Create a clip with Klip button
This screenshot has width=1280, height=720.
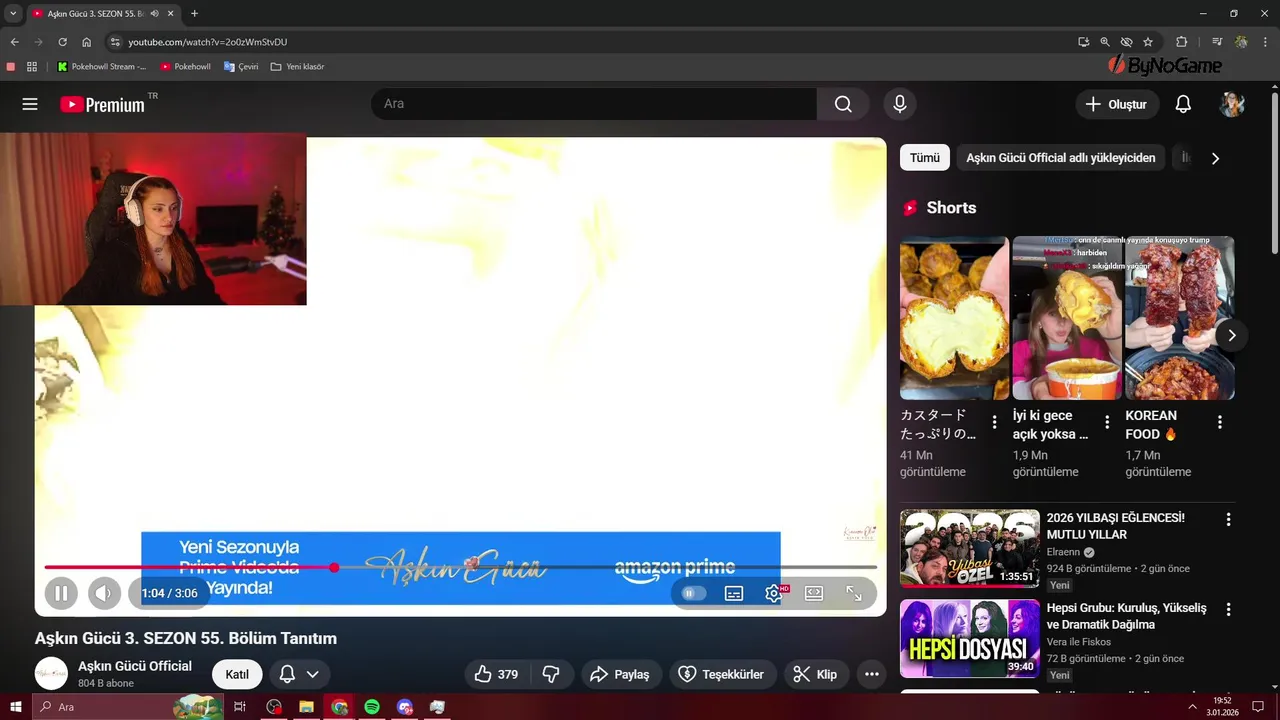[x=815, y=674]
